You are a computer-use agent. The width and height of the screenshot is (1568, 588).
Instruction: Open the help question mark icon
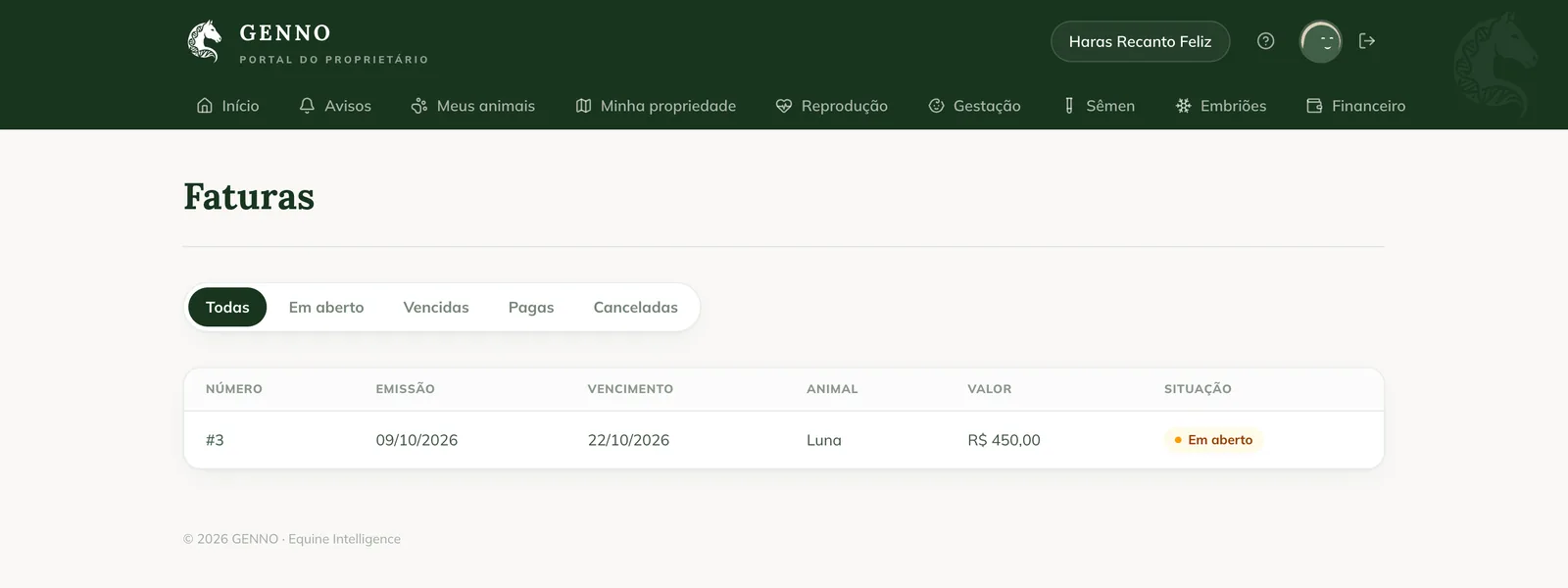pyautogui.click(x=1266, y=41)
